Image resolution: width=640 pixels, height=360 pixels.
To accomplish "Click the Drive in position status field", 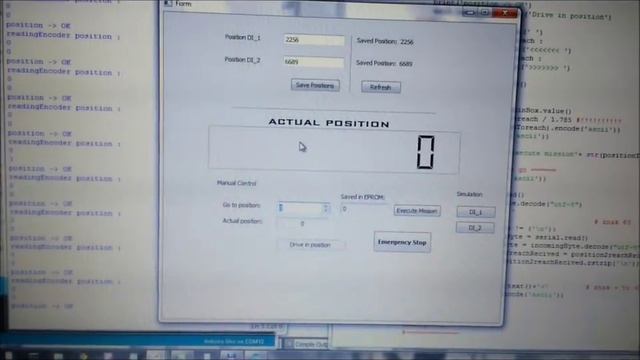I will (311, 245).
